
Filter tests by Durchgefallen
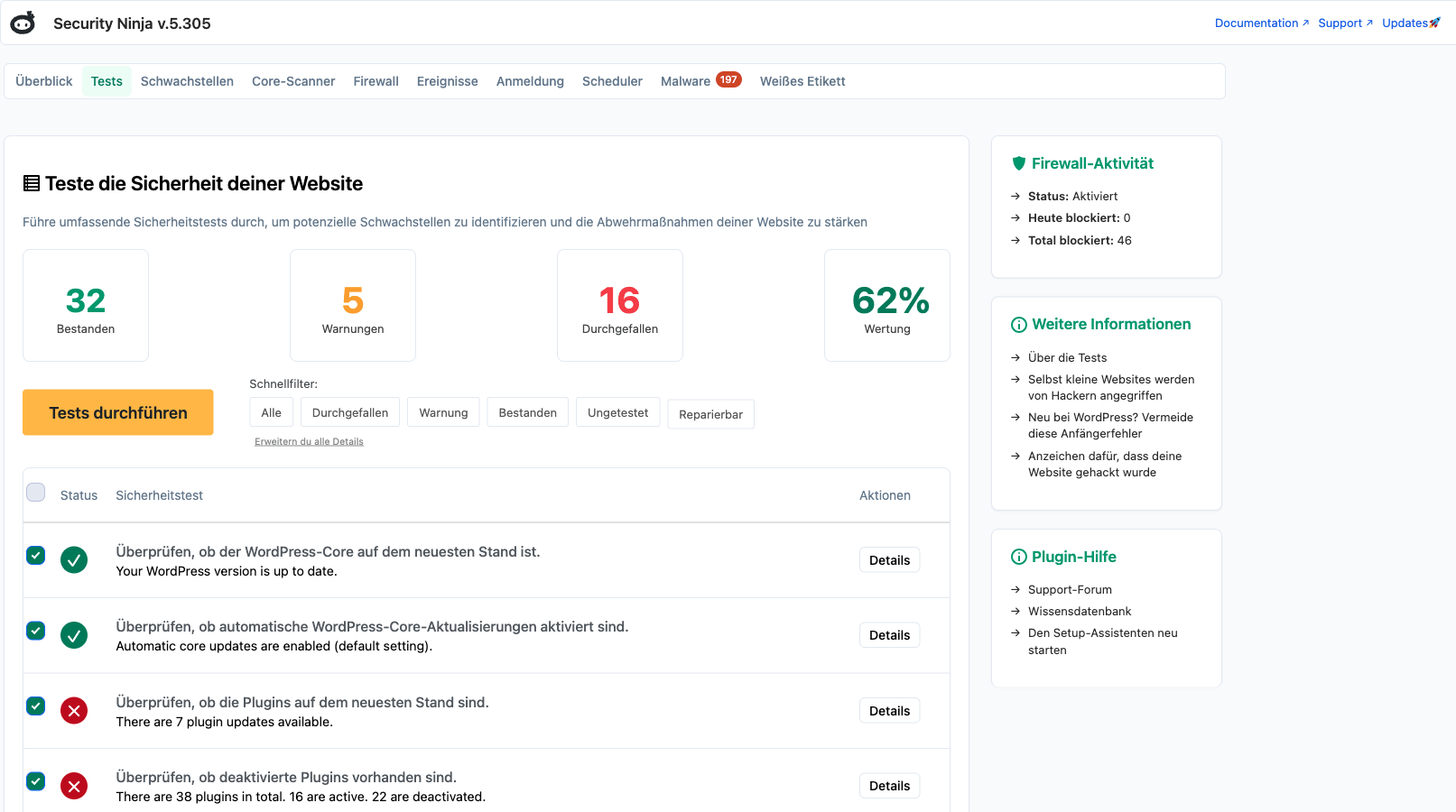click(x=350, y=412)
